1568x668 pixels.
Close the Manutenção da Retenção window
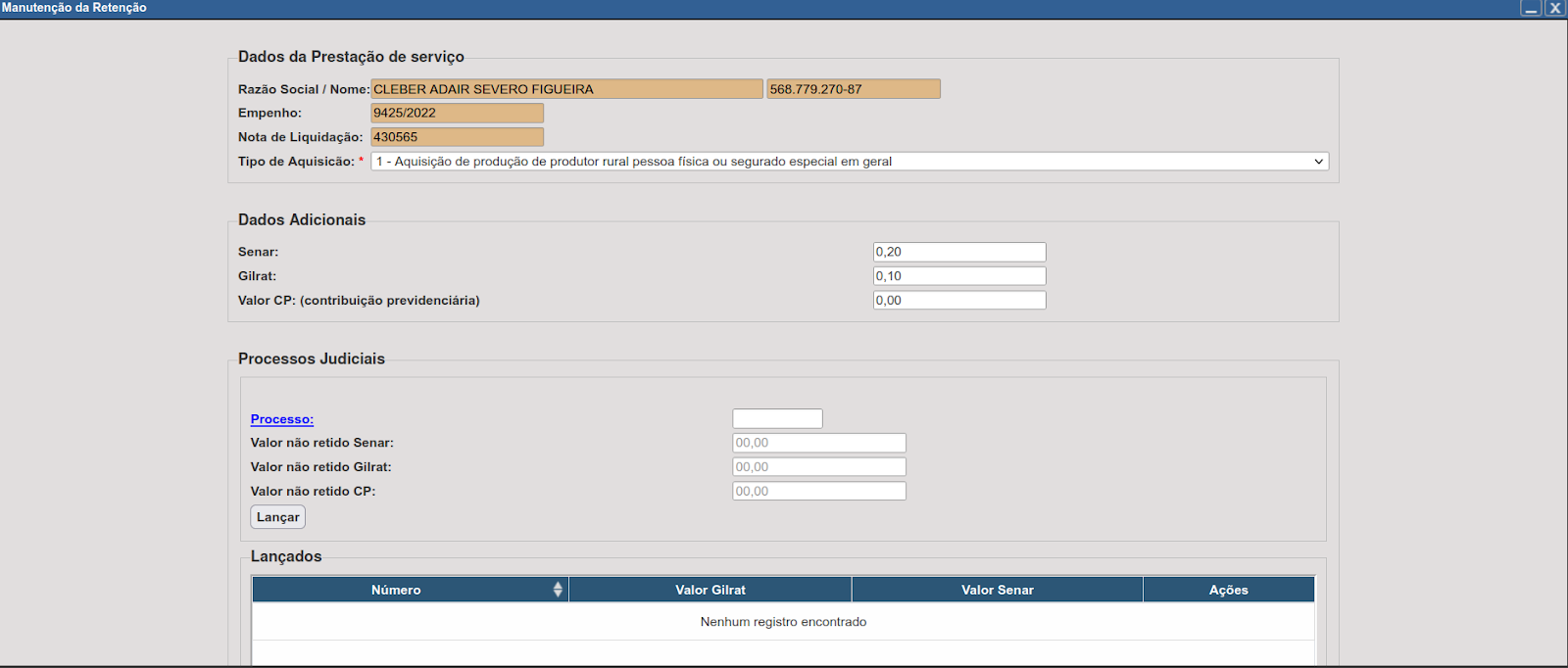[x=1555, y=8]
